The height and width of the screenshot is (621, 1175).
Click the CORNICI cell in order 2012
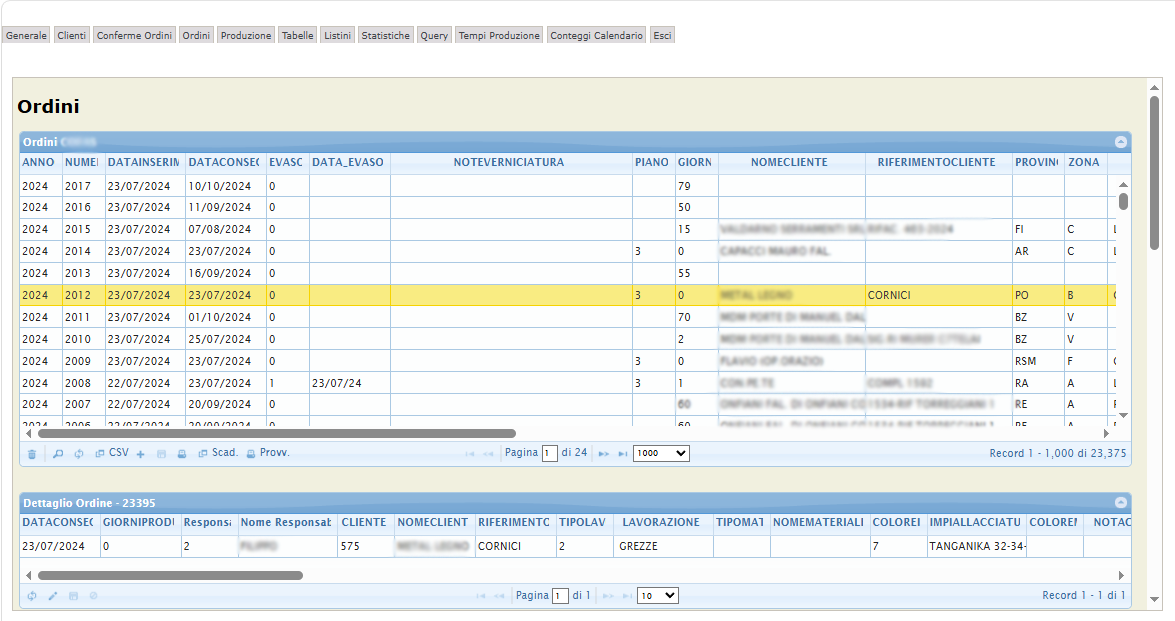point(938,295)
